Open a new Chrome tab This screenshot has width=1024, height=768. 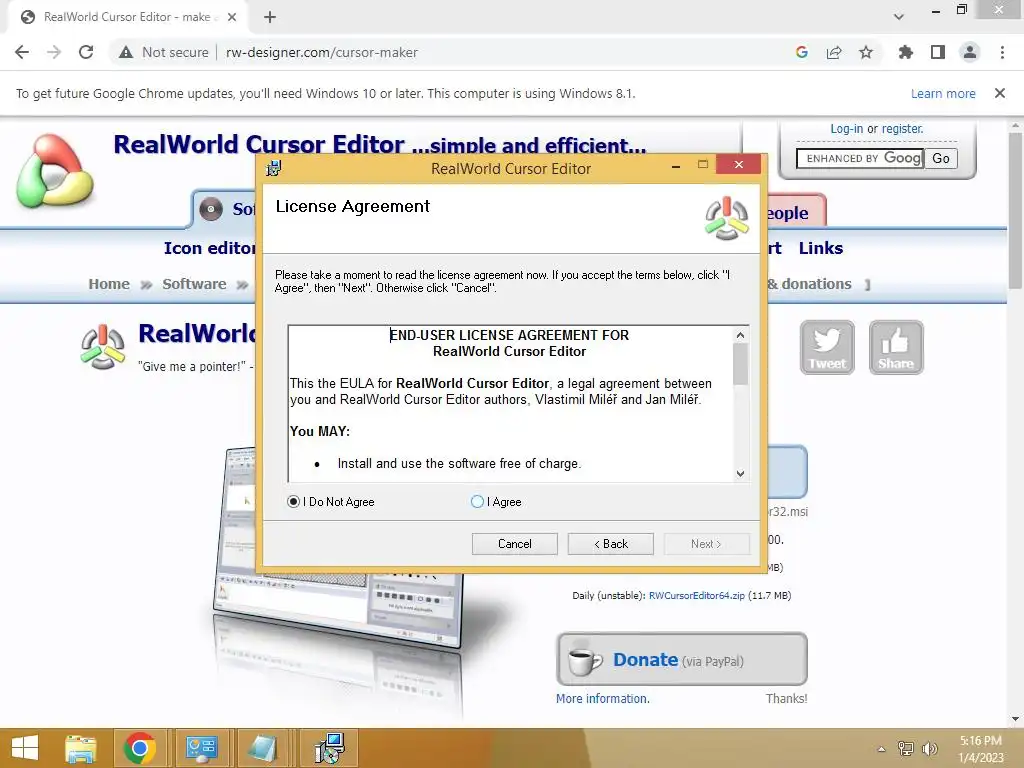pos(270,17)
